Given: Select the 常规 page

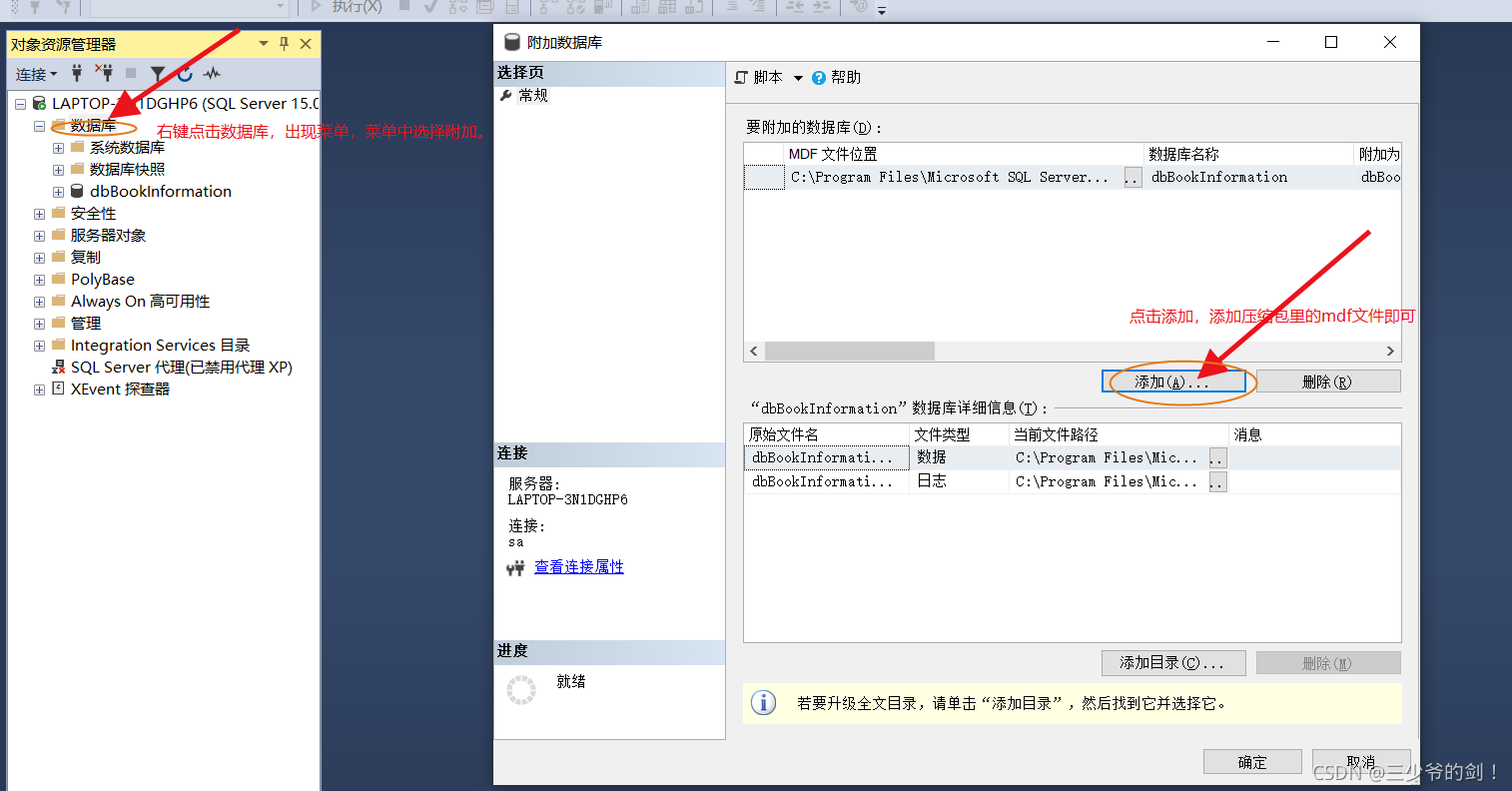Looking at the screenshot, I should pyautogui.click(x=533, y=96).
